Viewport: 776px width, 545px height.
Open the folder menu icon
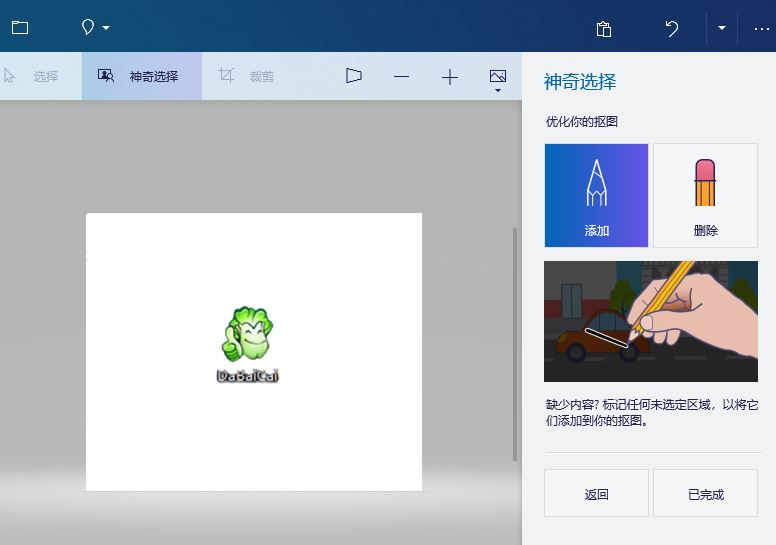20,27
